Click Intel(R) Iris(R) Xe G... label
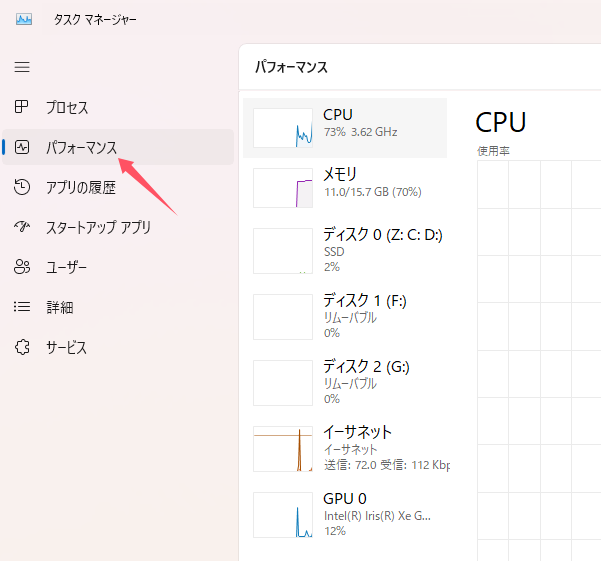The image size is (601, 561). pyautogui.click(x=377, y=516)
